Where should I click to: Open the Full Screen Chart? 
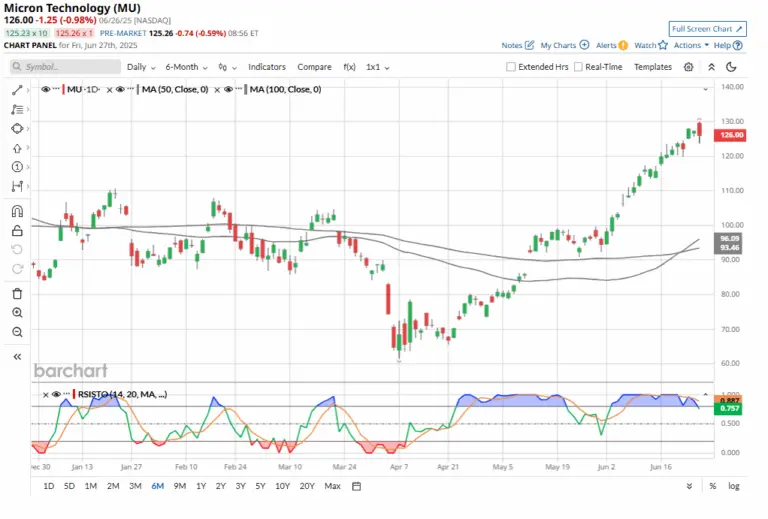pyautogui.click(x=707, y=29)
